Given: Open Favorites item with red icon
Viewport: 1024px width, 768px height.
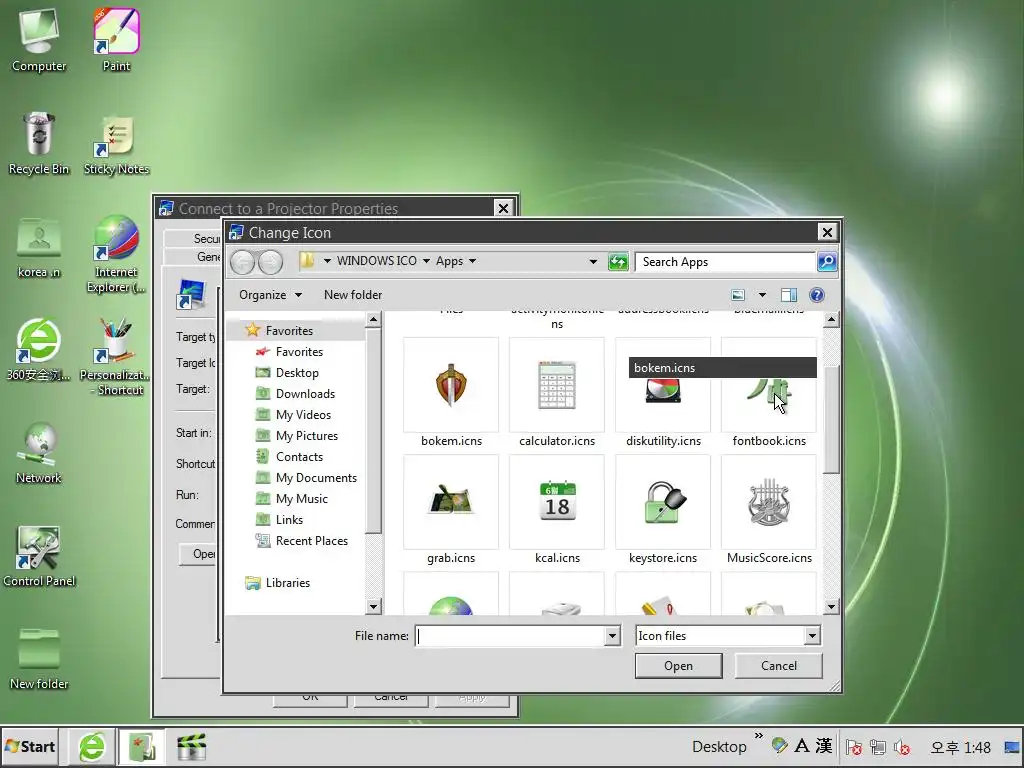Looking at the screenshot, I should click(289, 352).
